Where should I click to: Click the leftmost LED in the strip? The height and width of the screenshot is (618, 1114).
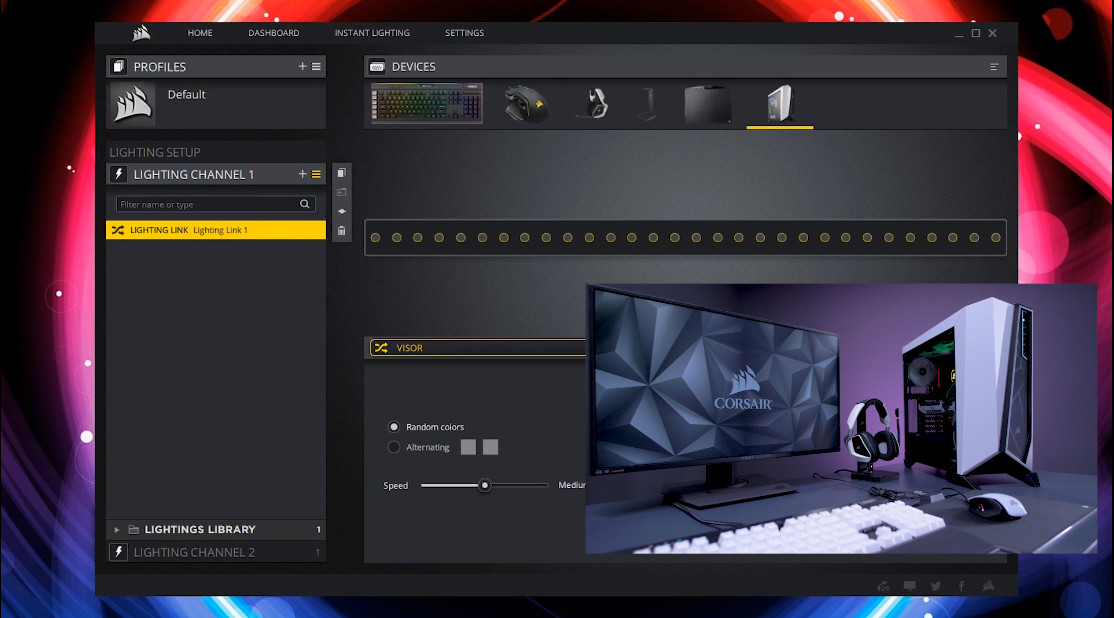point(375,238)
